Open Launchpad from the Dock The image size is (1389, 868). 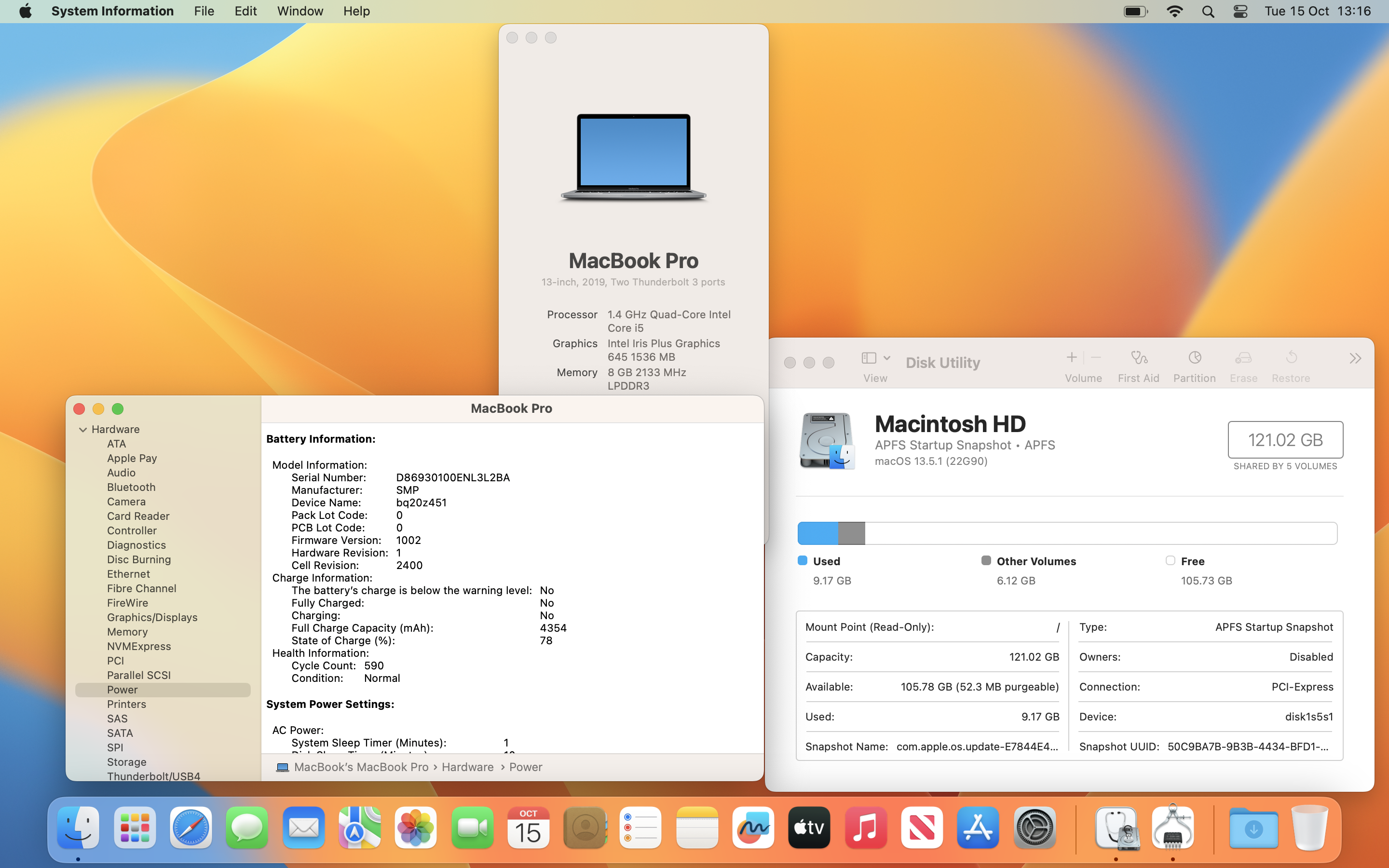pyautogui.click(x=135, y=827)
